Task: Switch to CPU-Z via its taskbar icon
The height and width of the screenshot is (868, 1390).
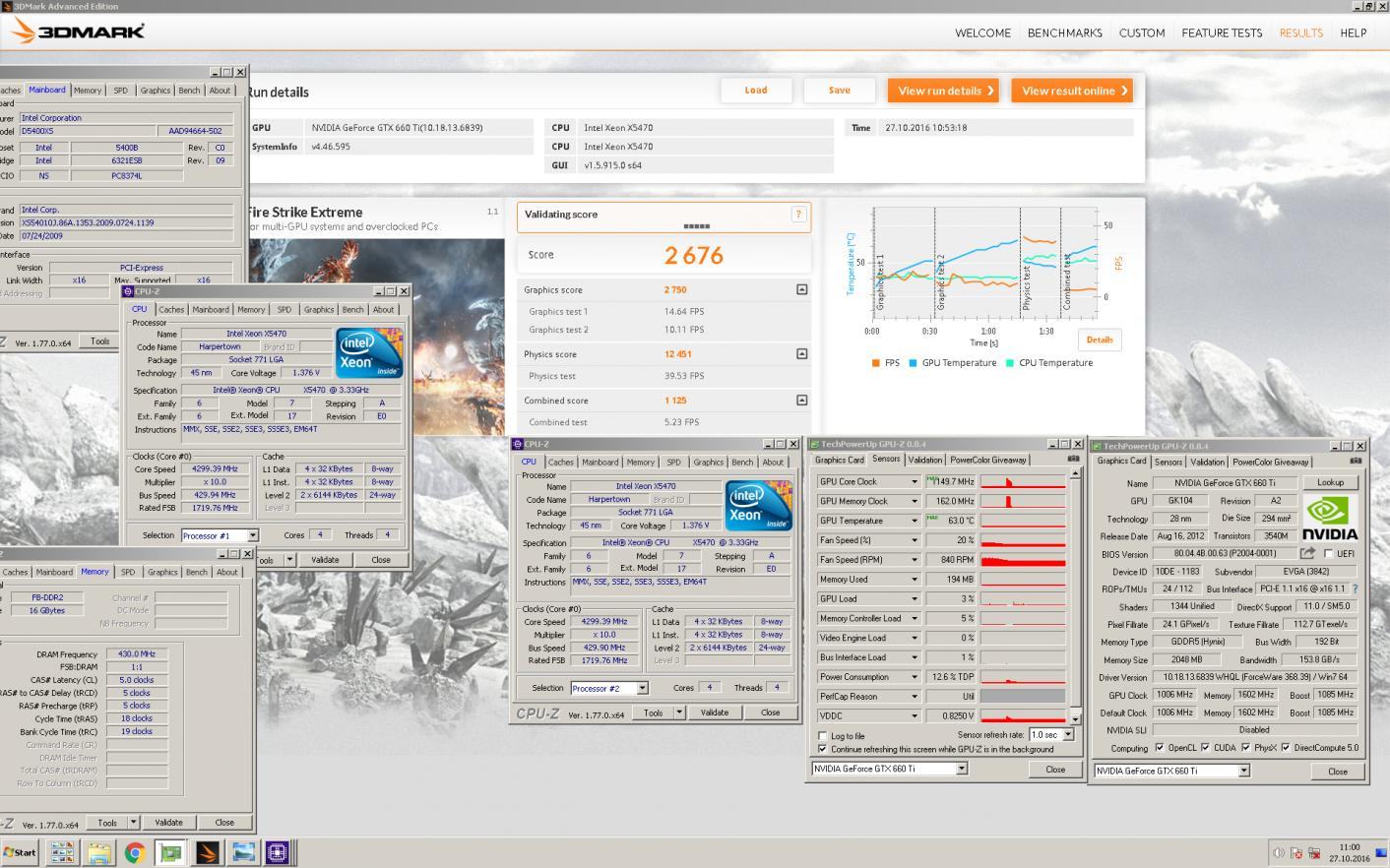Action: [x=278, y=852]
